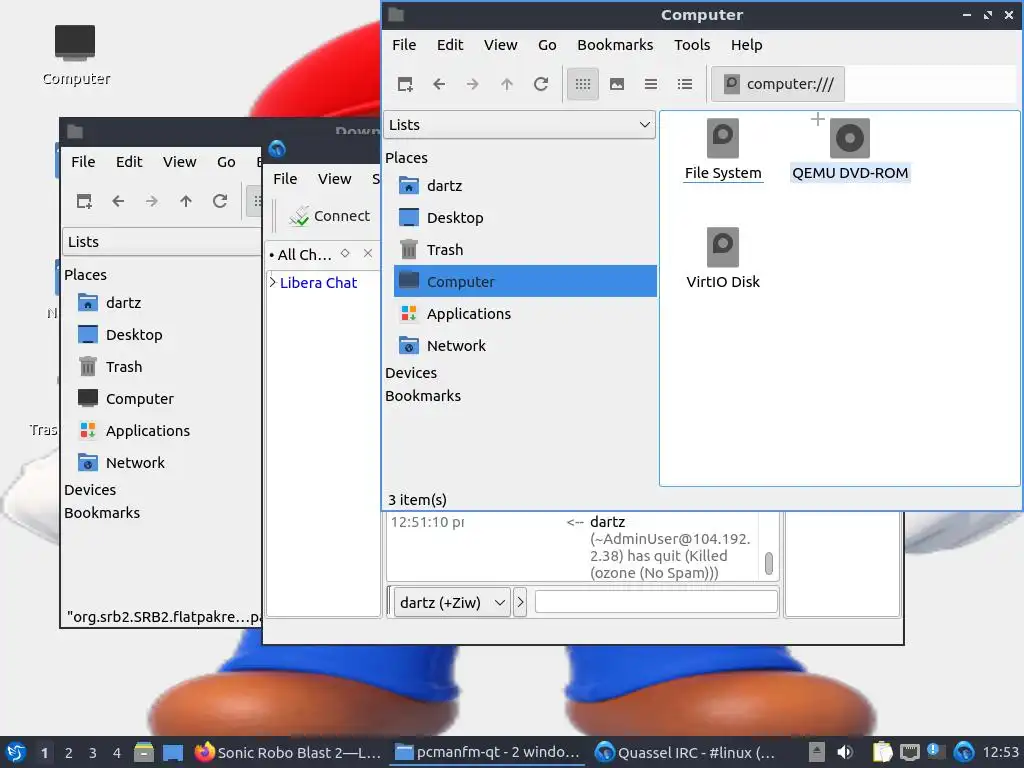The height and width of the screenshot is (768, 1024).
Task: Float the All Chats panel in Quassel
Action: [x=345, y=253]
